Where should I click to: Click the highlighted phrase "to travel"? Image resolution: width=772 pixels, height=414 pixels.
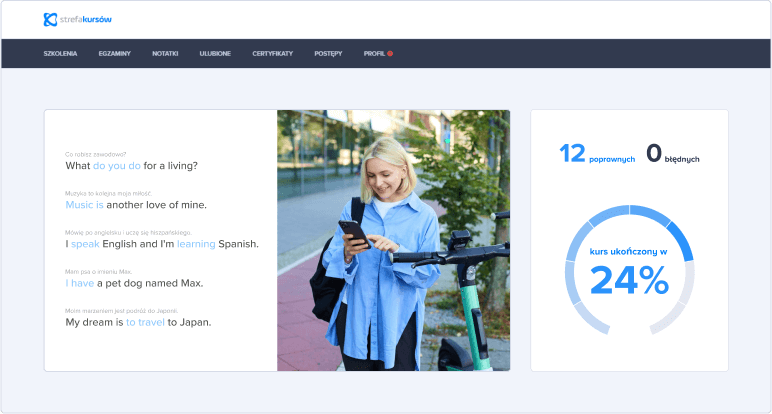(x=145, y=322)
